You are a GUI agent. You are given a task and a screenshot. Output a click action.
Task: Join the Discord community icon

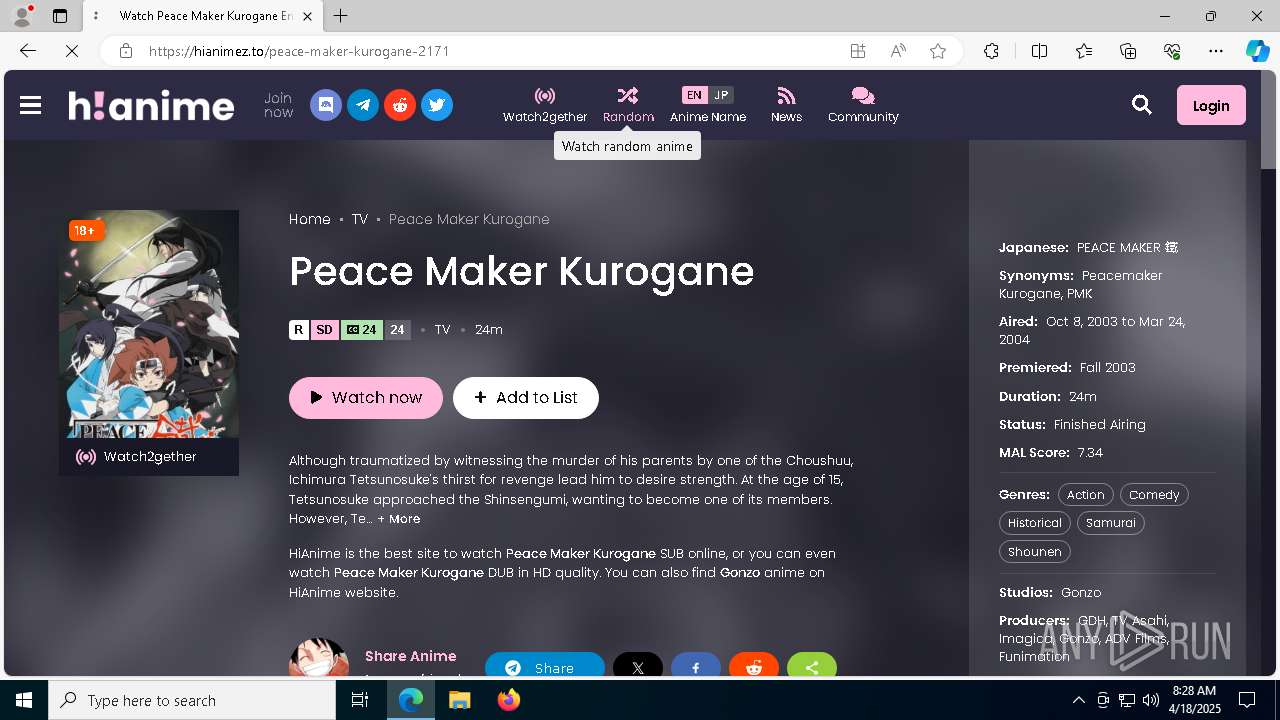tap(326, 105)
